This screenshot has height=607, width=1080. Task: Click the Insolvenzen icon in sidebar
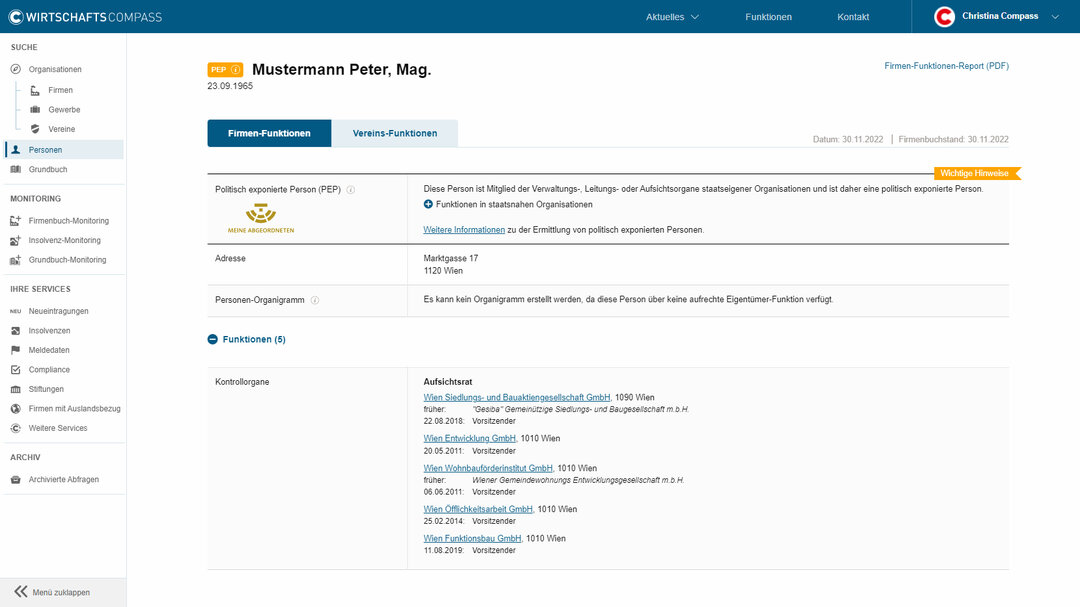pyautogui.click(x=16, y=331)
